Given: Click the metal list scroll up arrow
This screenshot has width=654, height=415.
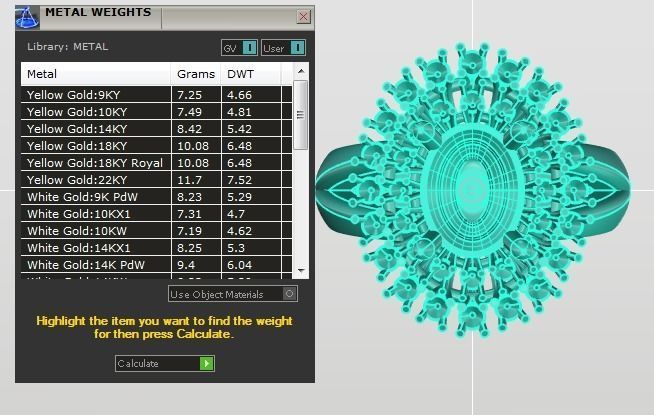Looking at the screenshot, I should pyautogui.click(x=301, y=71).
